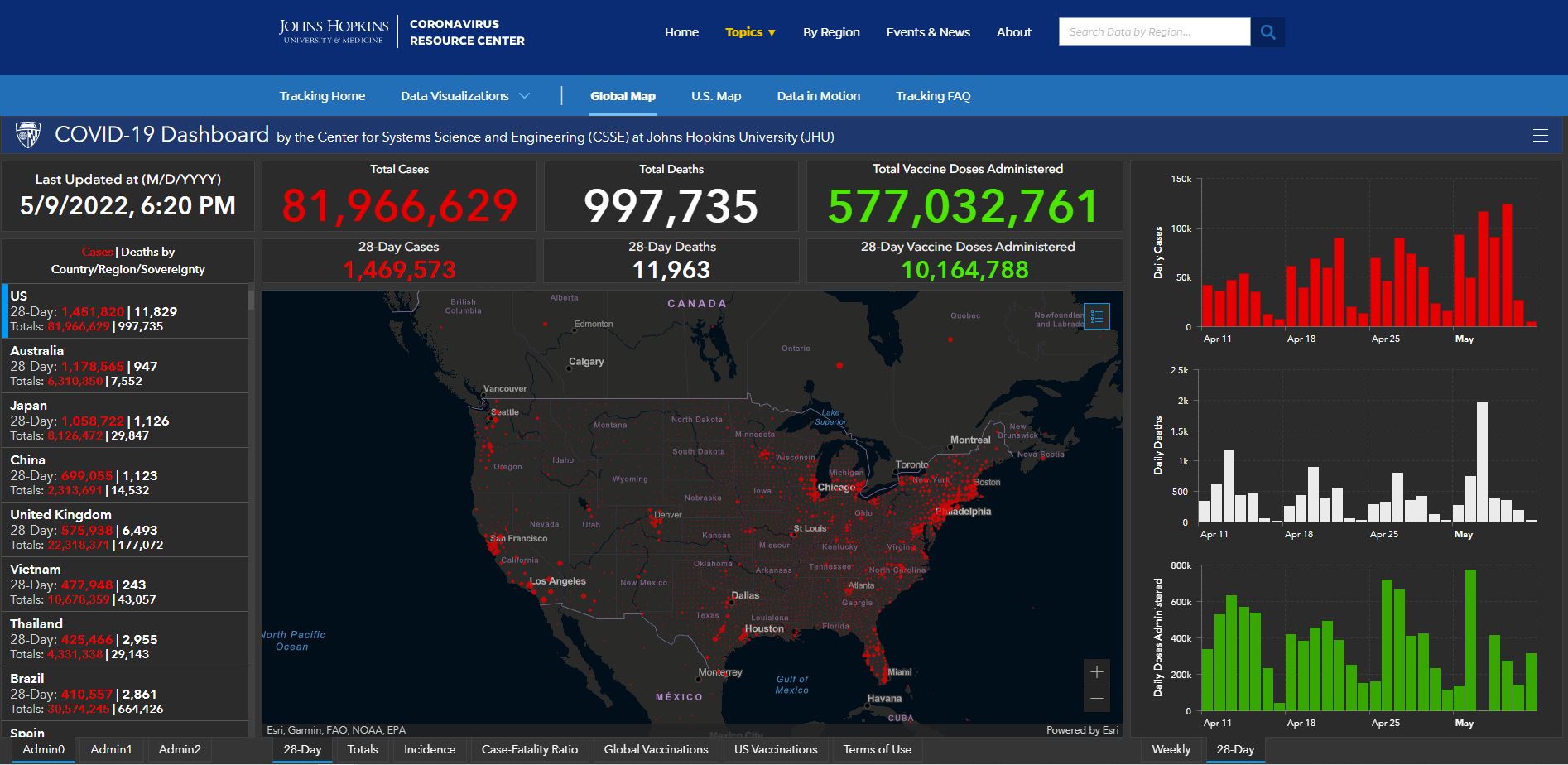Screen dimensions: 1568x765
Task: Select the Incidence map tab
Action: click(429, 749)
